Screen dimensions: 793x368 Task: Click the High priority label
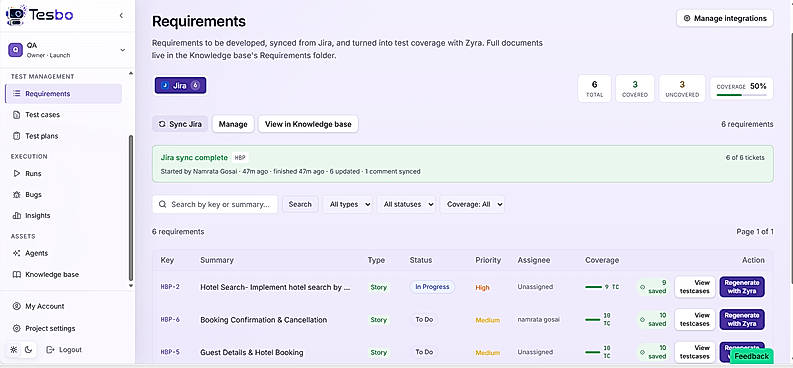tap(482, 288)
